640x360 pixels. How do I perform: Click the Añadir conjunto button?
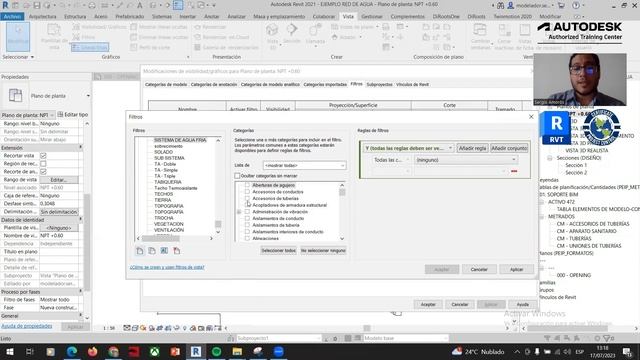(x=509, y=148)
